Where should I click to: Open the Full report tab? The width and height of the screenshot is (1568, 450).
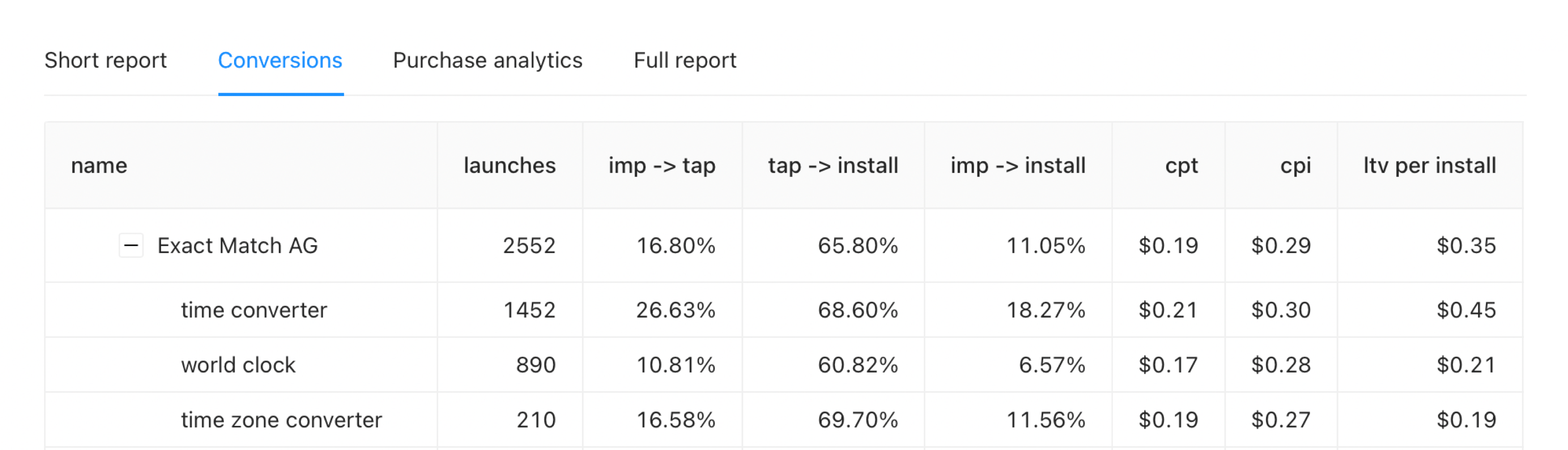[685, 60]
